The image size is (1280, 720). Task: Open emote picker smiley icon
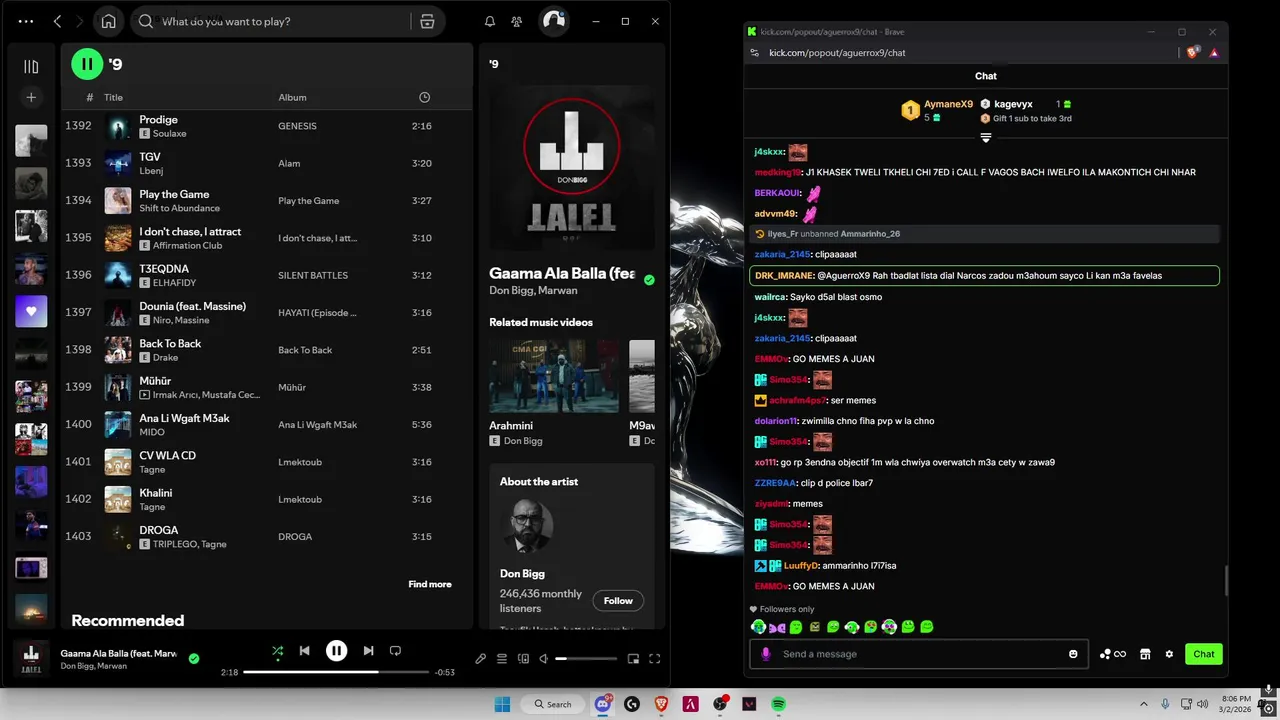point(1073,654)
